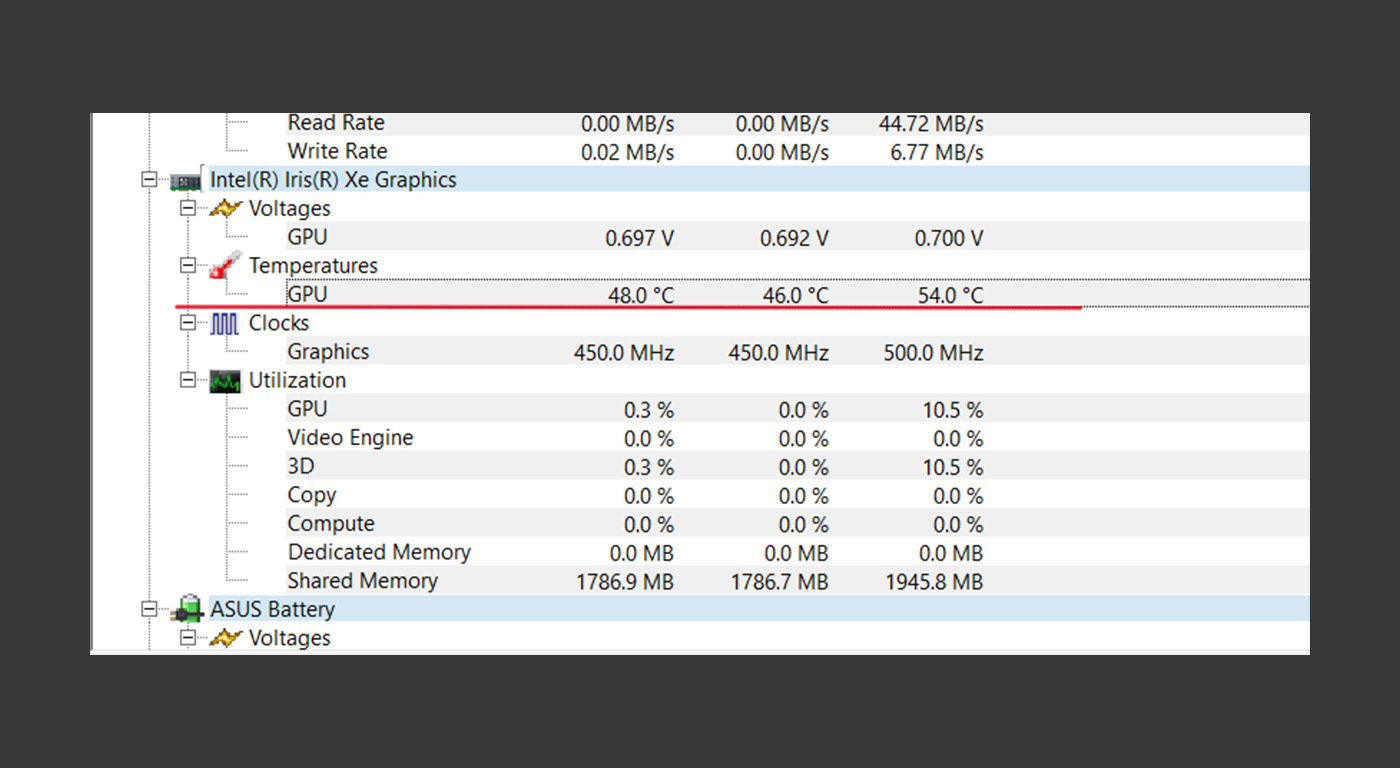1400x768 pixels.
Task: Select the Compute utilization row
Action: pyautogui.click(x=797, y=524)
